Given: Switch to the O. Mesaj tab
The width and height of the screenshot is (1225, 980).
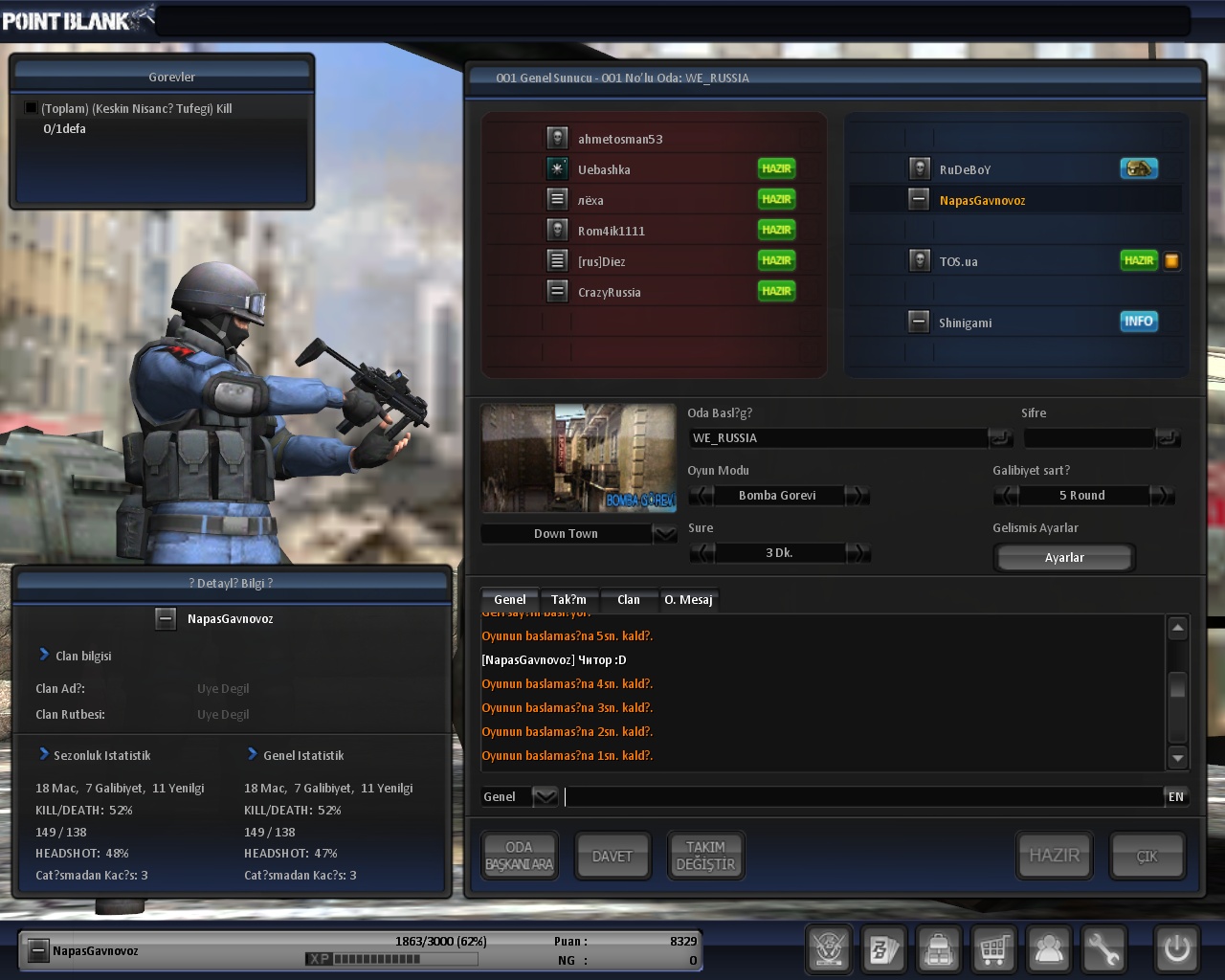Looking at the screenshot, I should tap(688, 600).
